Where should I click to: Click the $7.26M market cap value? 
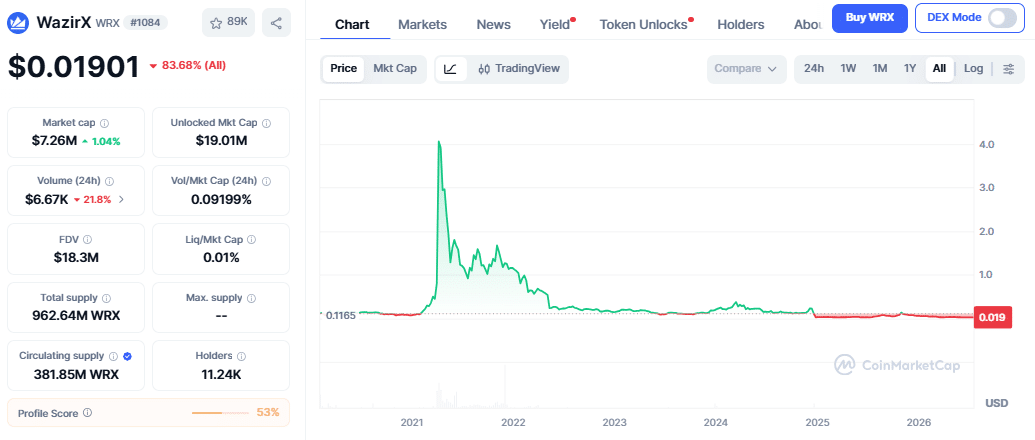coord(55,141)
